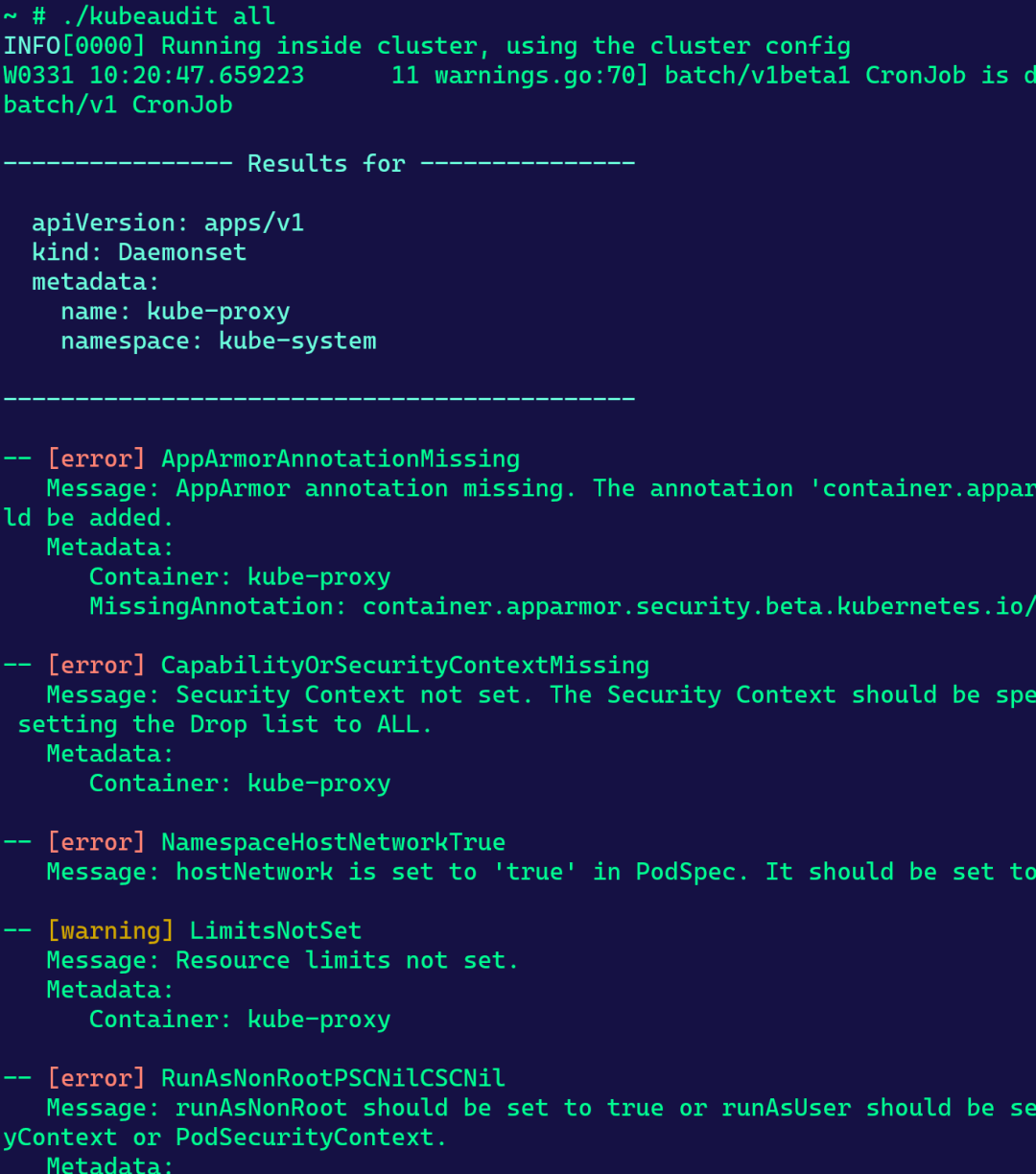
Task: Select the 'apiVersion: apps/v1' line
Action: point(168,223)
